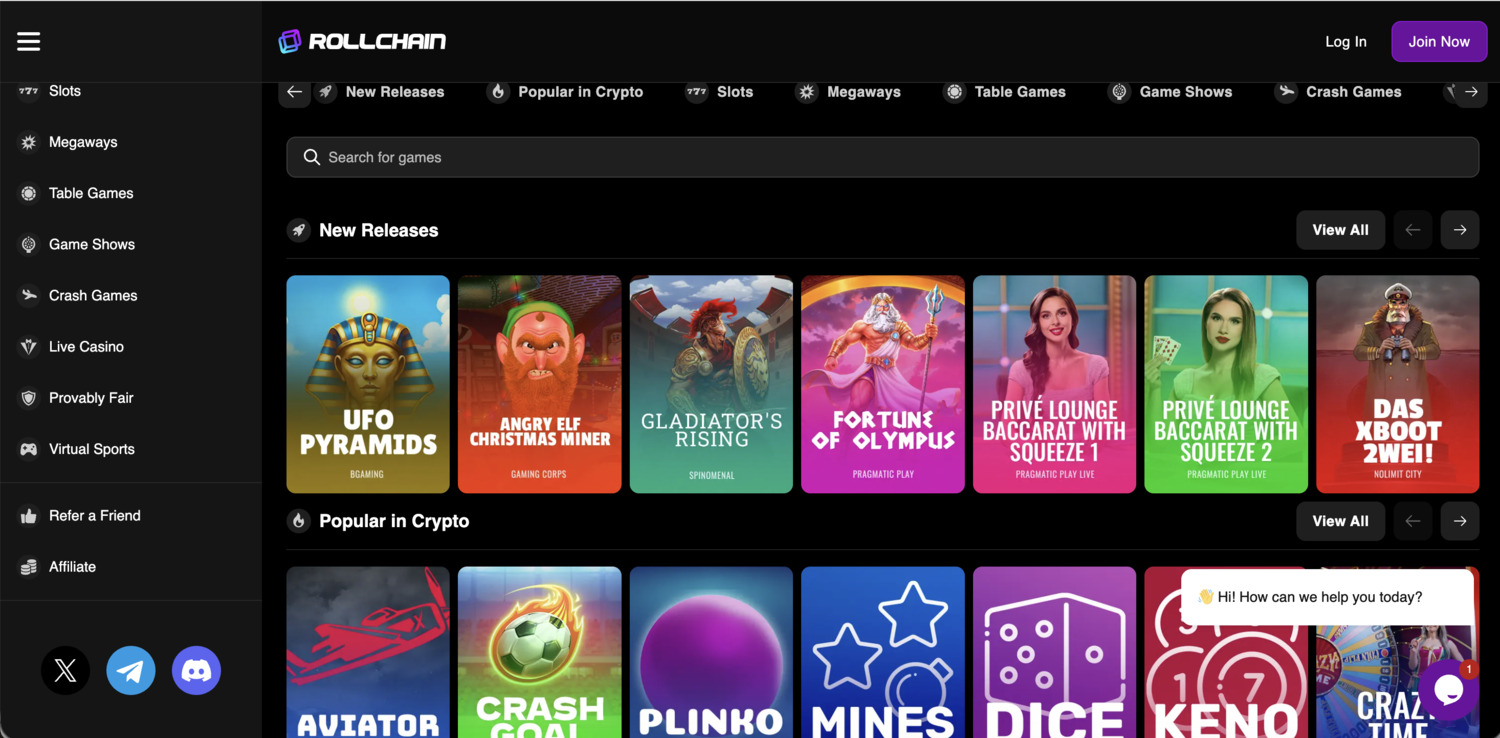Open the search magnifier icon

311,157
